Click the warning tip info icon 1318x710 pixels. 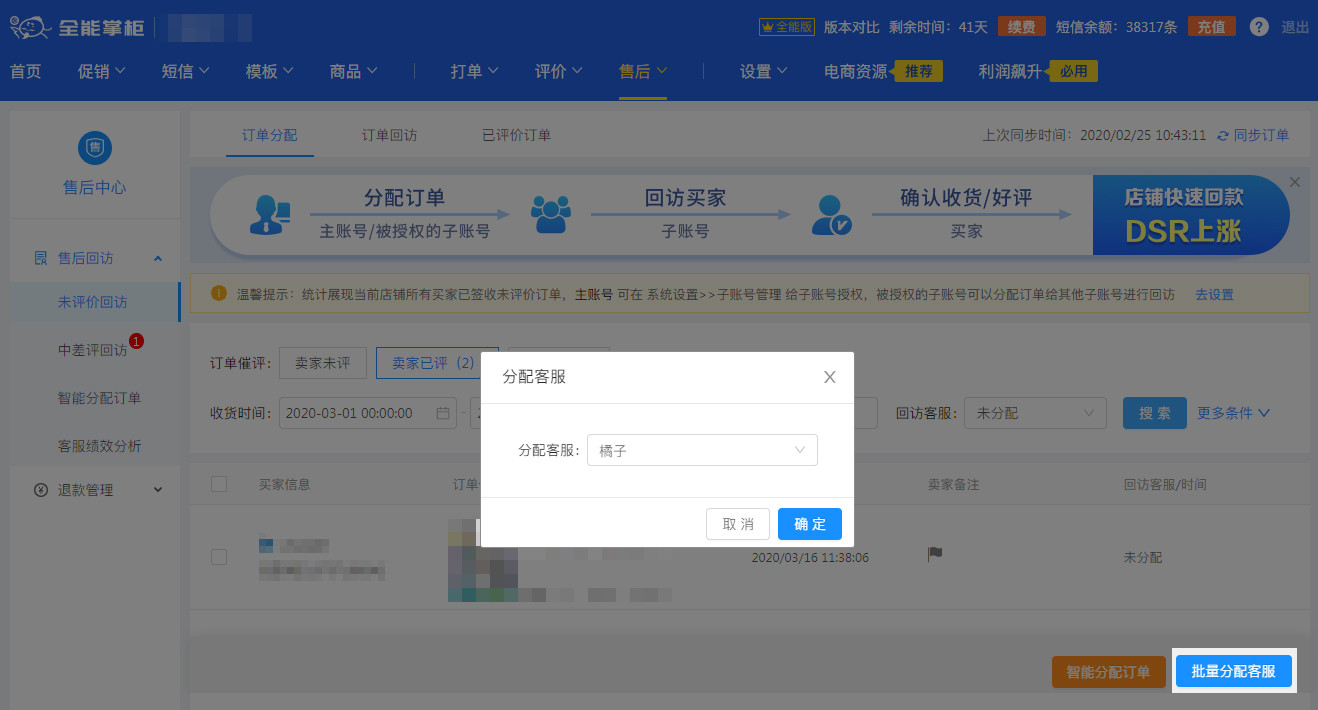(219, 294)
